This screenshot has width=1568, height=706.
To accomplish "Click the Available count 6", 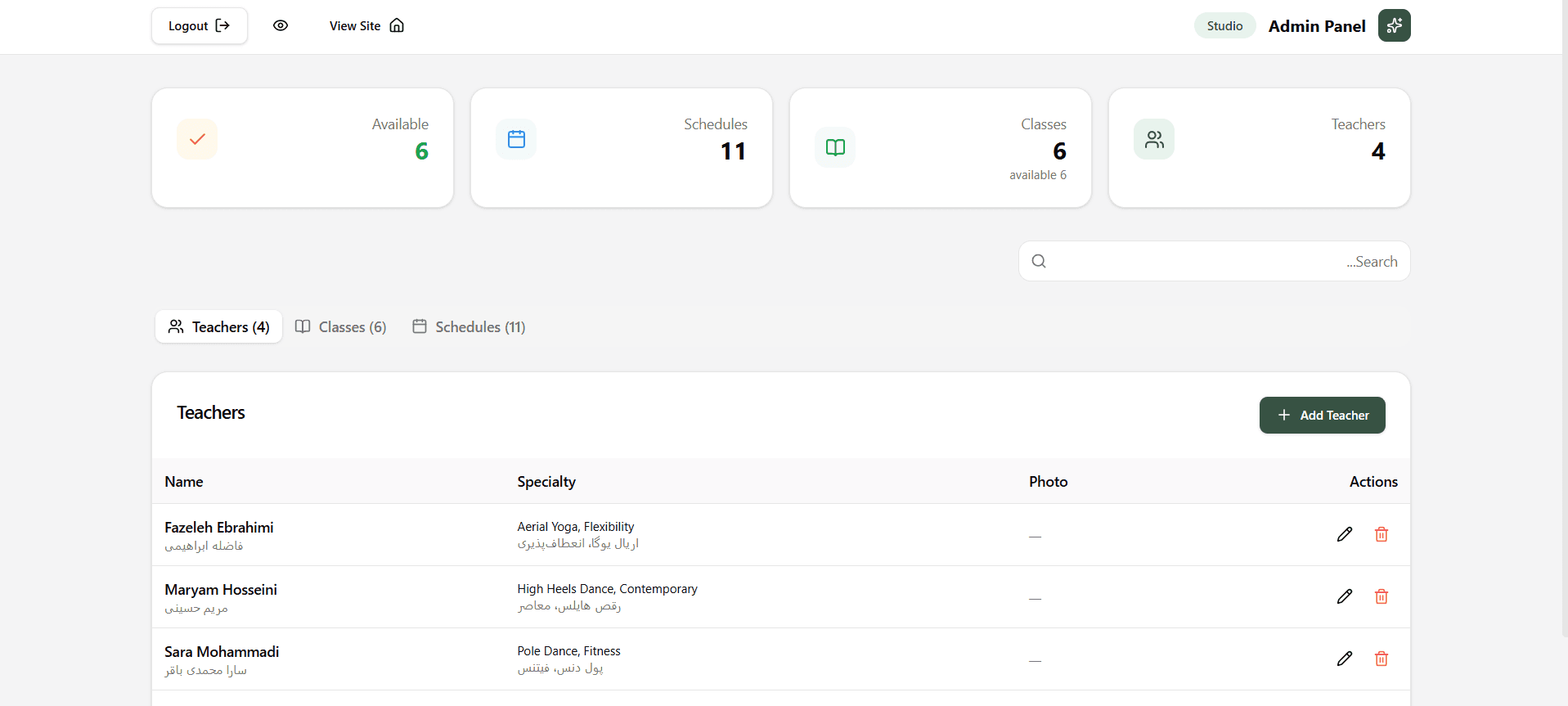I will tap(421, 151).
